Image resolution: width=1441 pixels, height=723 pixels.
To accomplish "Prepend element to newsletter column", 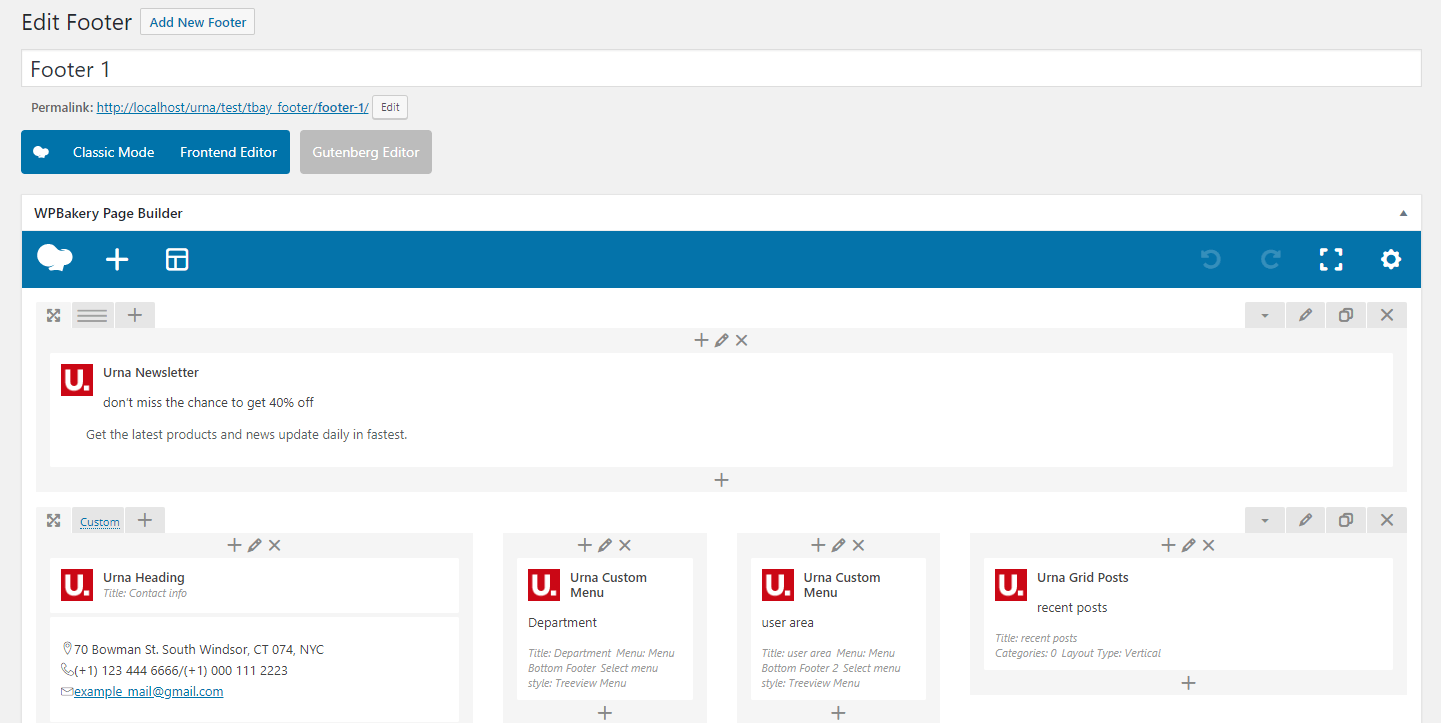I will pos(701,340).
